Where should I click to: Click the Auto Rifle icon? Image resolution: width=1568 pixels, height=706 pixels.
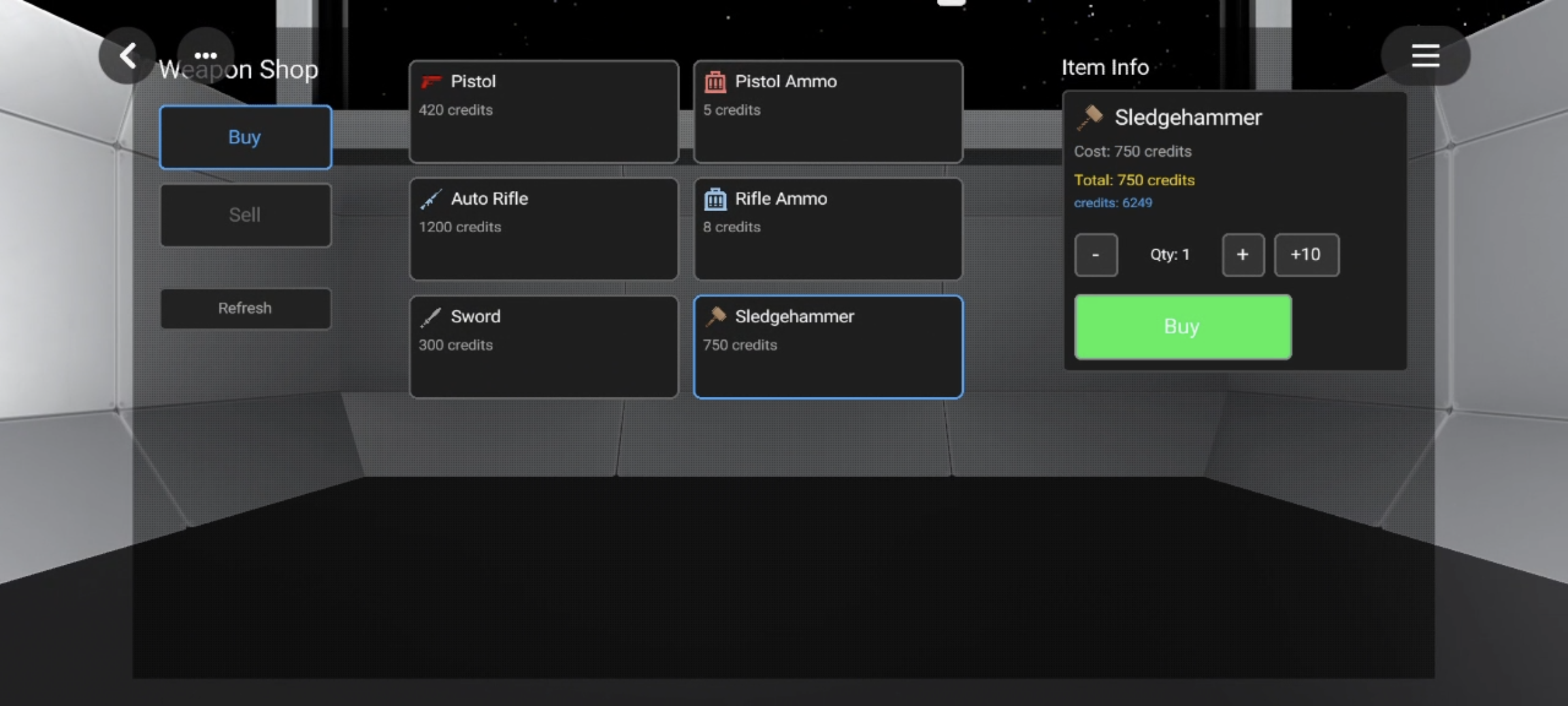[431, 199]
